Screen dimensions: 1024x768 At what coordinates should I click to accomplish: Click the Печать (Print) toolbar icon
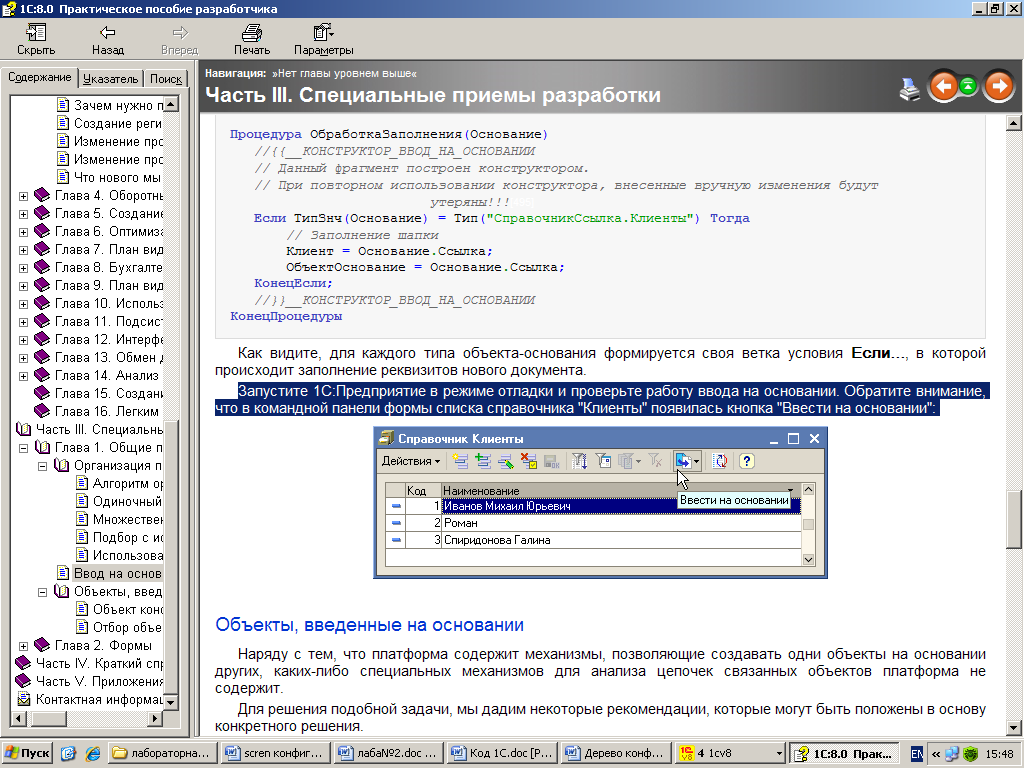coord(252,33)
